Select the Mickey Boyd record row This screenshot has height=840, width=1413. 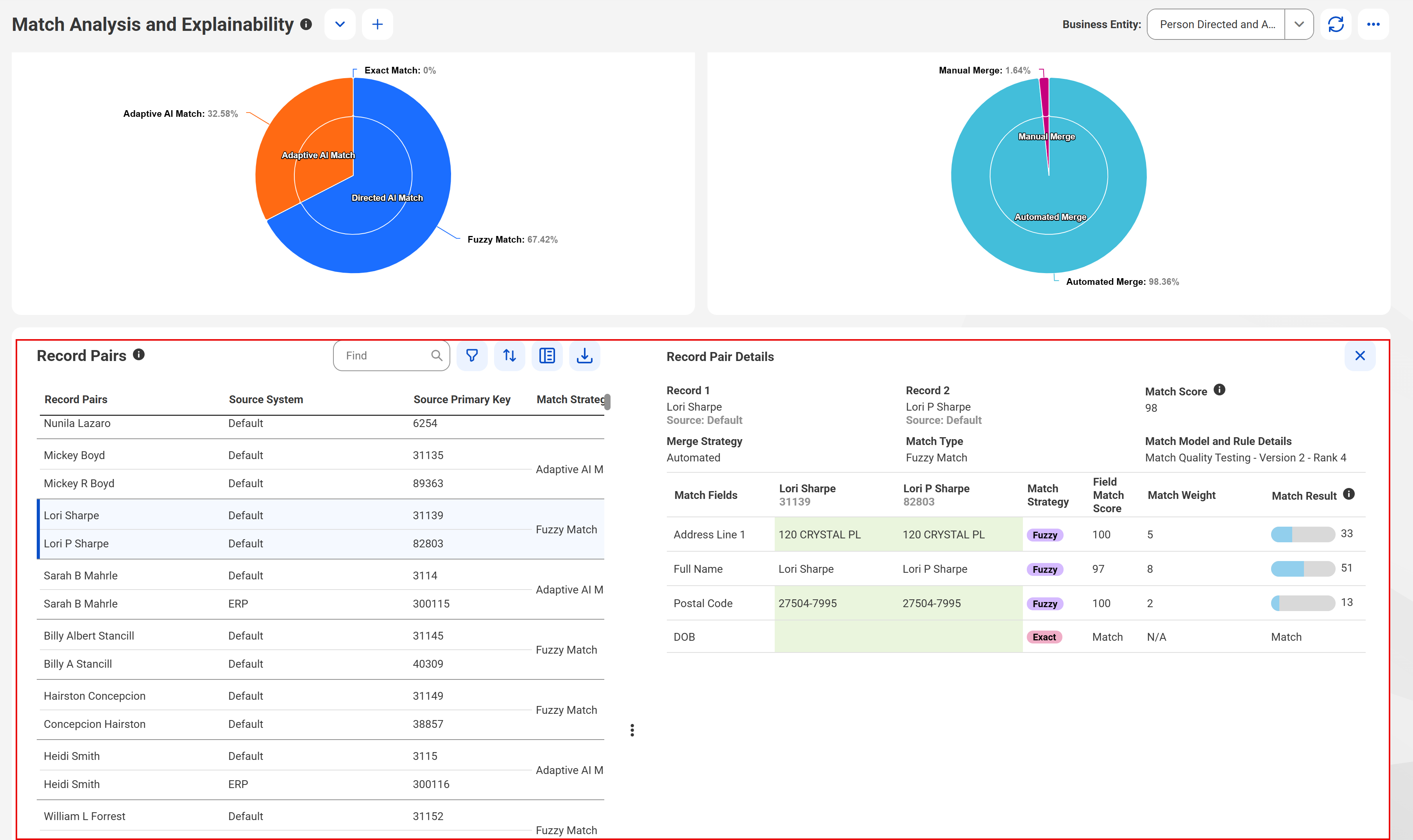tap(285, 455)
